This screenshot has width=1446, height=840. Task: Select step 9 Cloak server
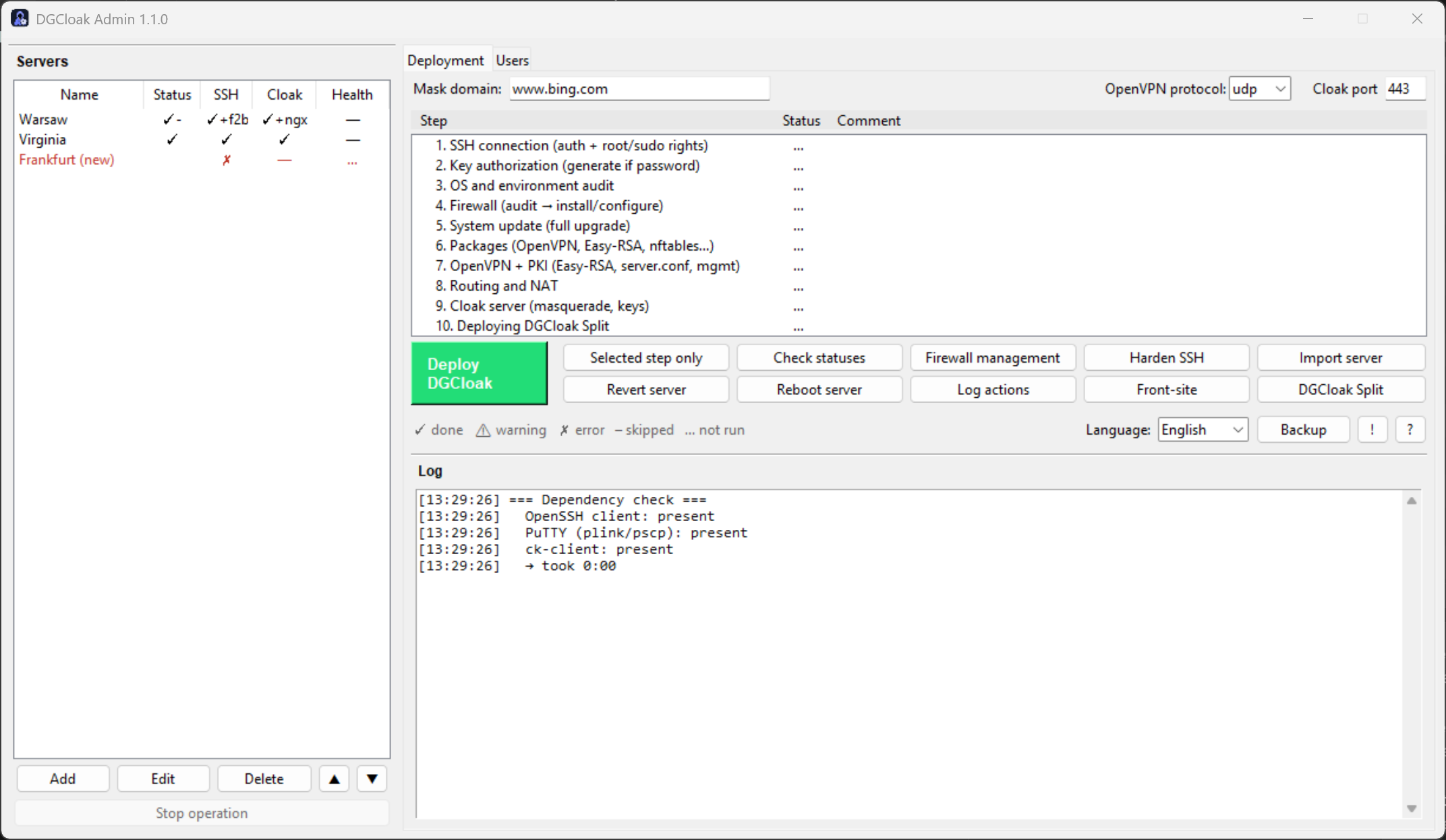click(x=919, y=306)
